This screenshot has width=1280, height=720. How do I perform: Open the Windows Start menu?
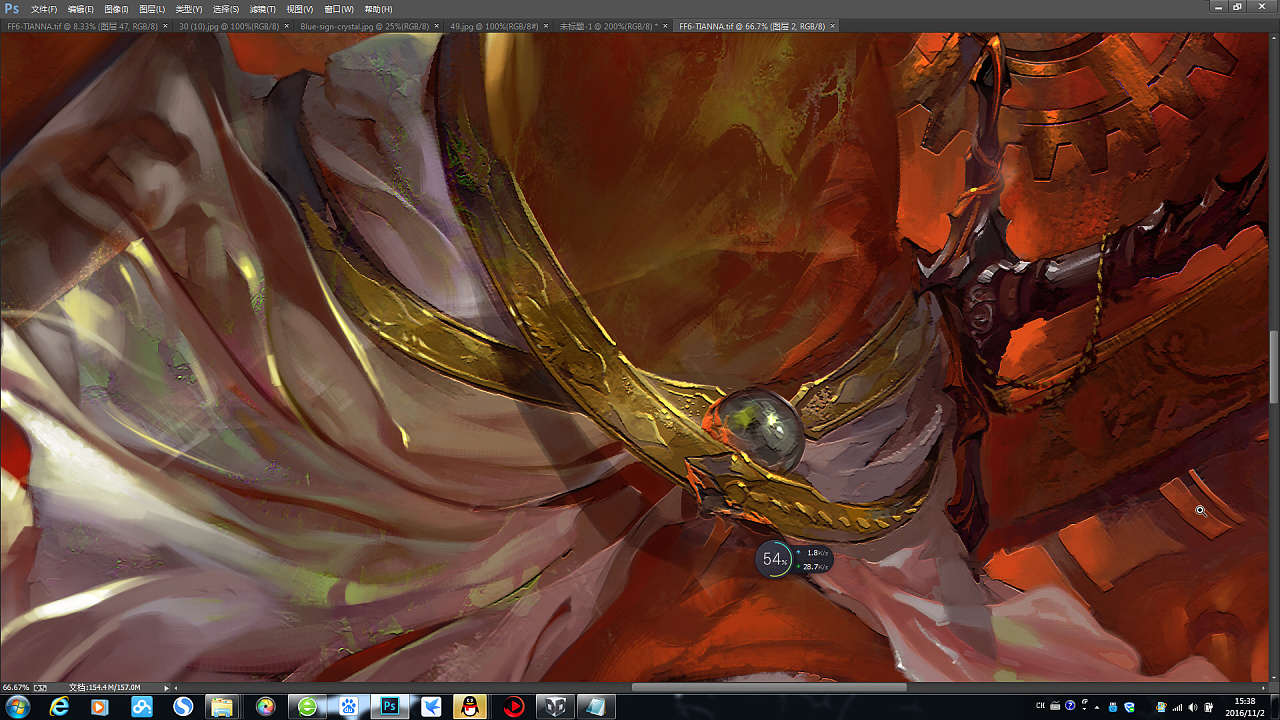[x=17, y=707]
